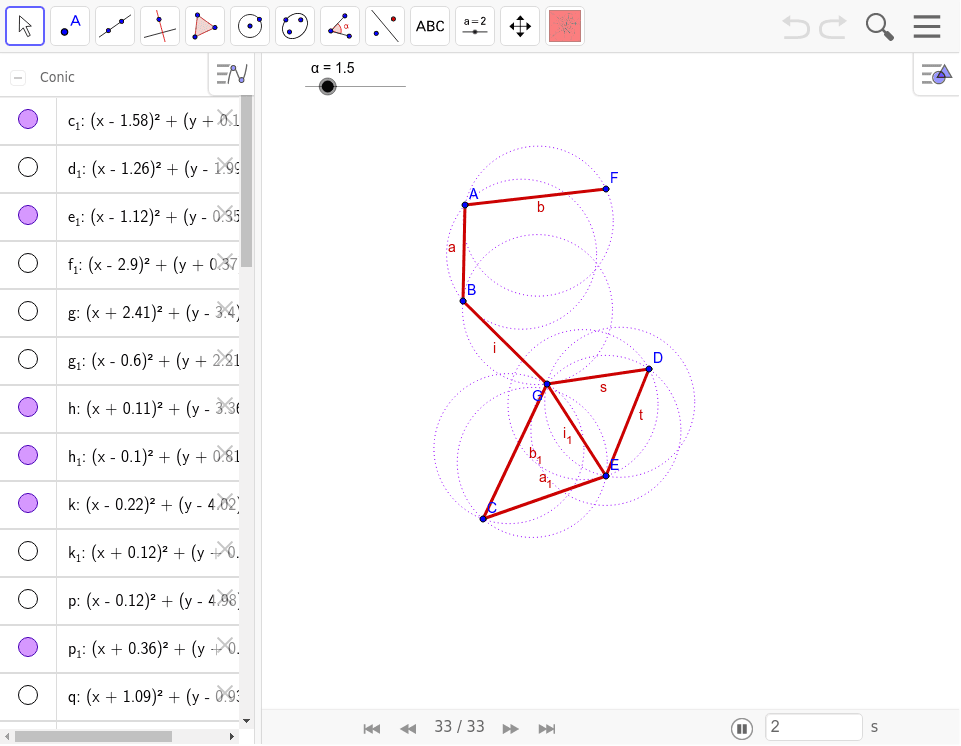Viewport: 961px width, 746px height.
Task: Collapse the Conic group header
Action: tap(16, 75)
